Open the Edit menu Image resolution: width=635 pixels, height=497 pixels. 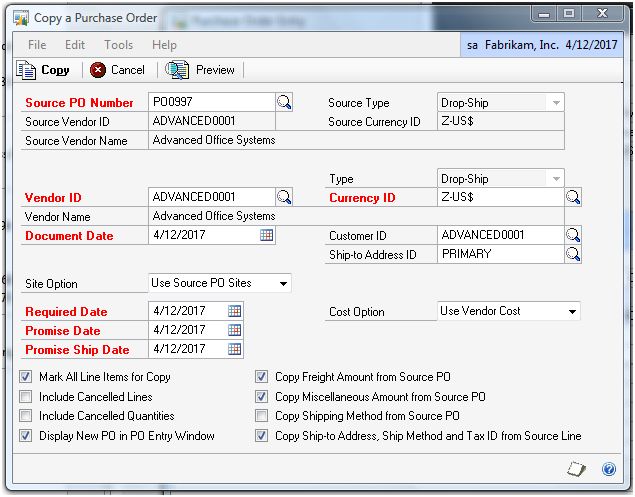click(75, 45)
